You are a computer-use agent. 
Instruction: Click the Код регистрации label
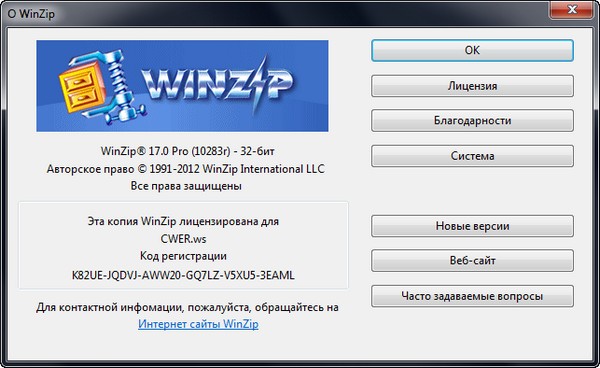[183, 256]
